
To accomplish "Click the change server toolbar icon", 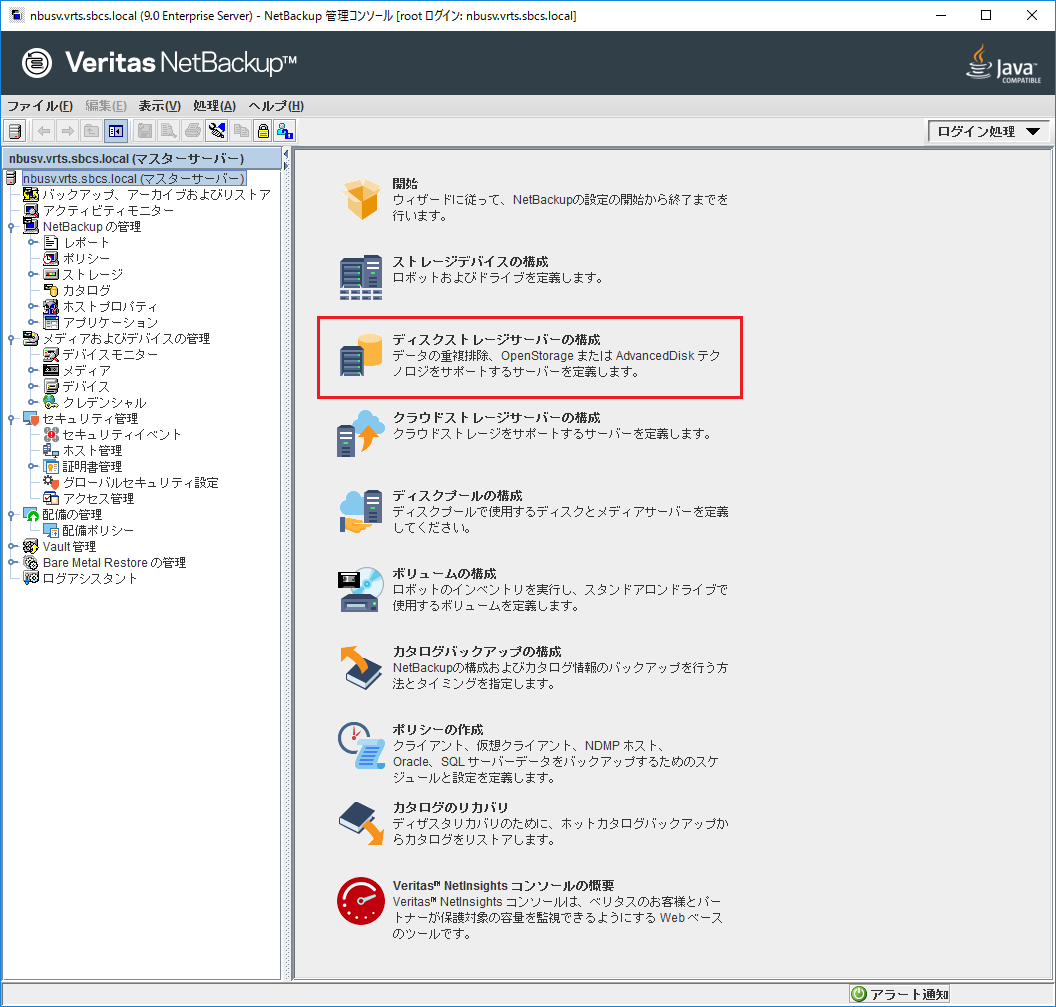I will [15, 131].
